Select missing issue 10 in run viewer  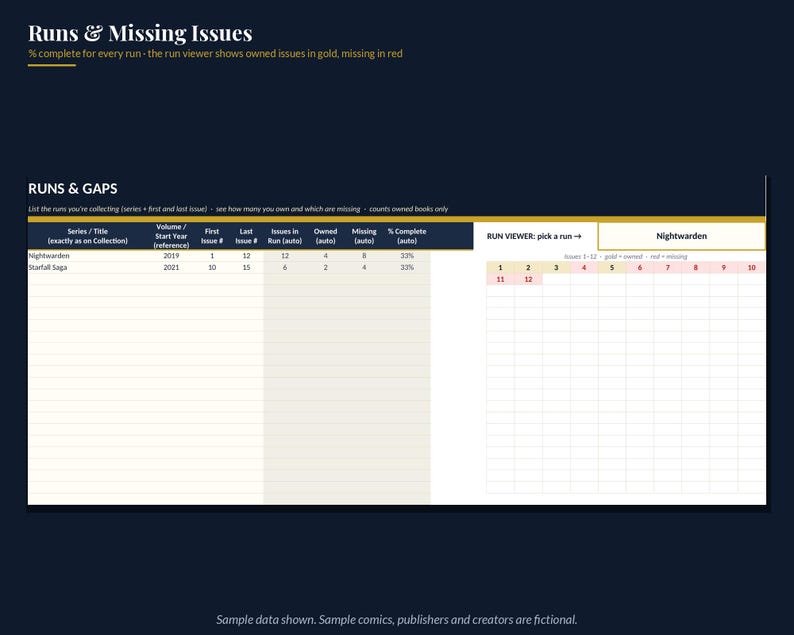tap(751, 267)
